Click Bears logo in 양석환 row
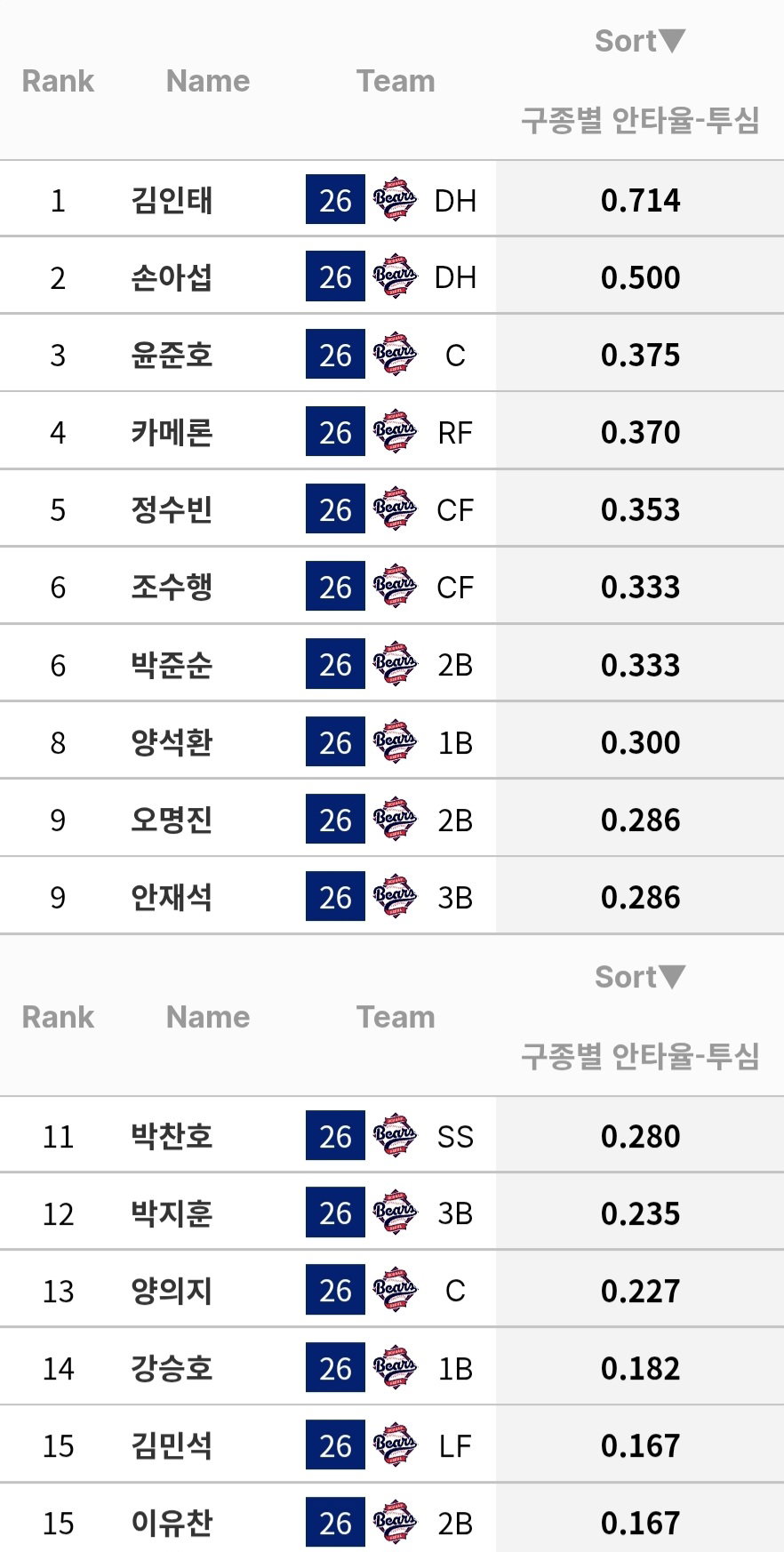This screenshot has height=1552, width=784. pos(395,742)
